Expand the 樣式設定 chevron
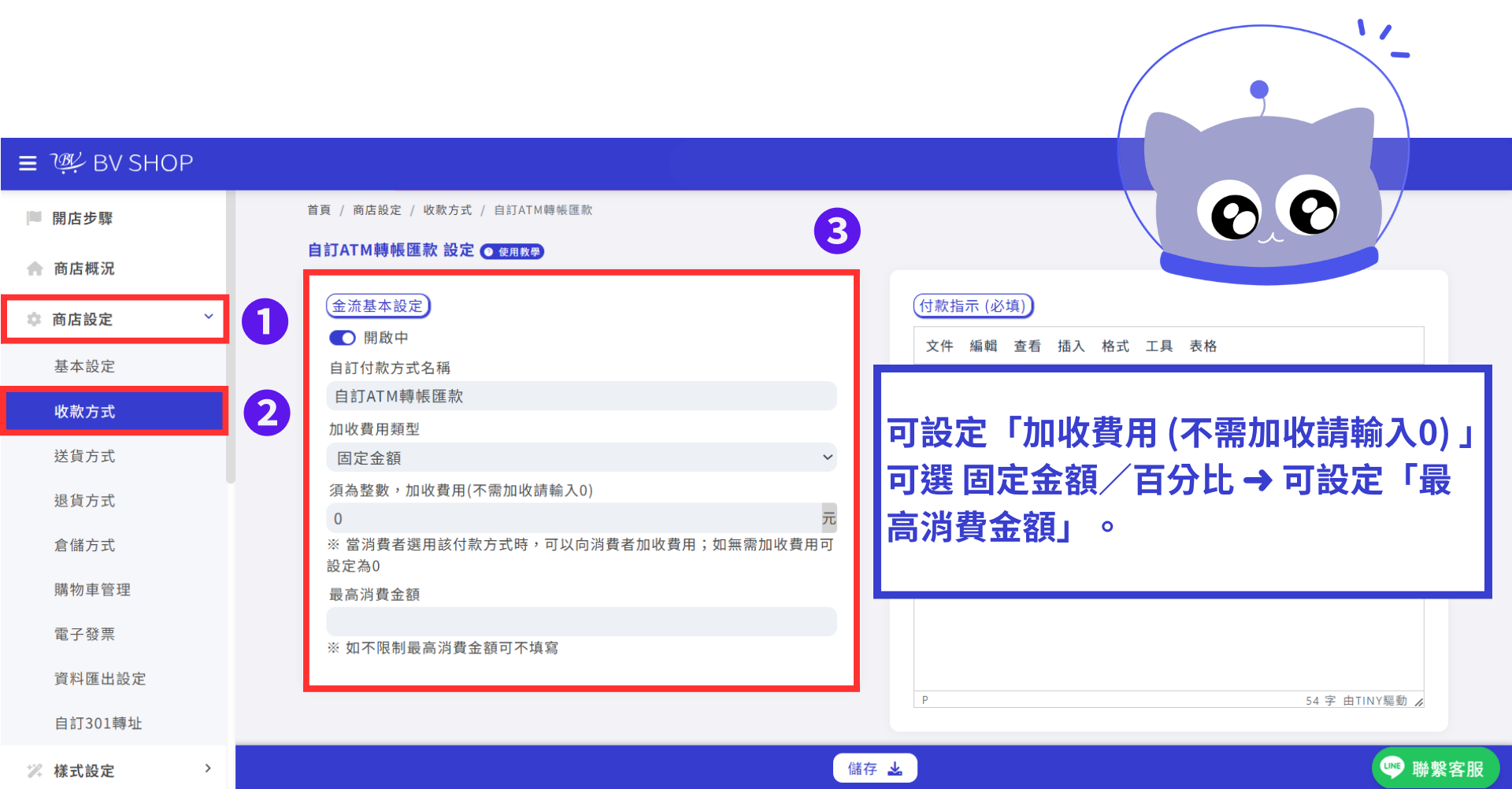This screenshot has height=789, width=1512. [x=208, y=768]
